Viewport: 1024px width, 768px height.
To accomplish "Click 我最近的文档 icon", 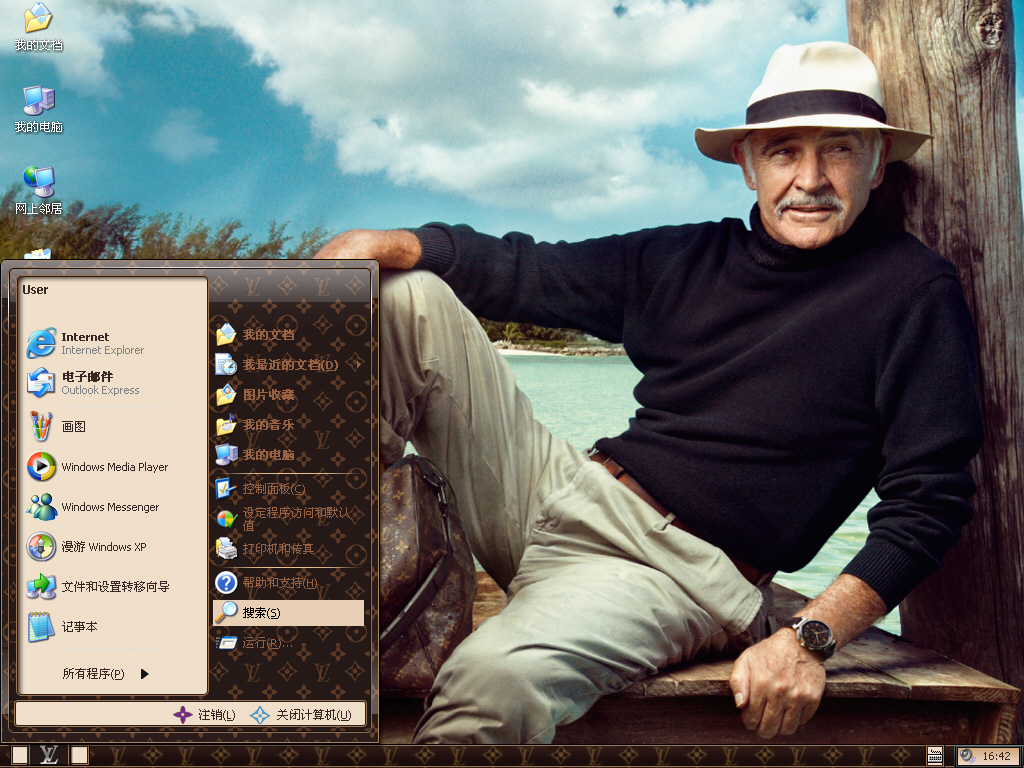I will (226, 364).
